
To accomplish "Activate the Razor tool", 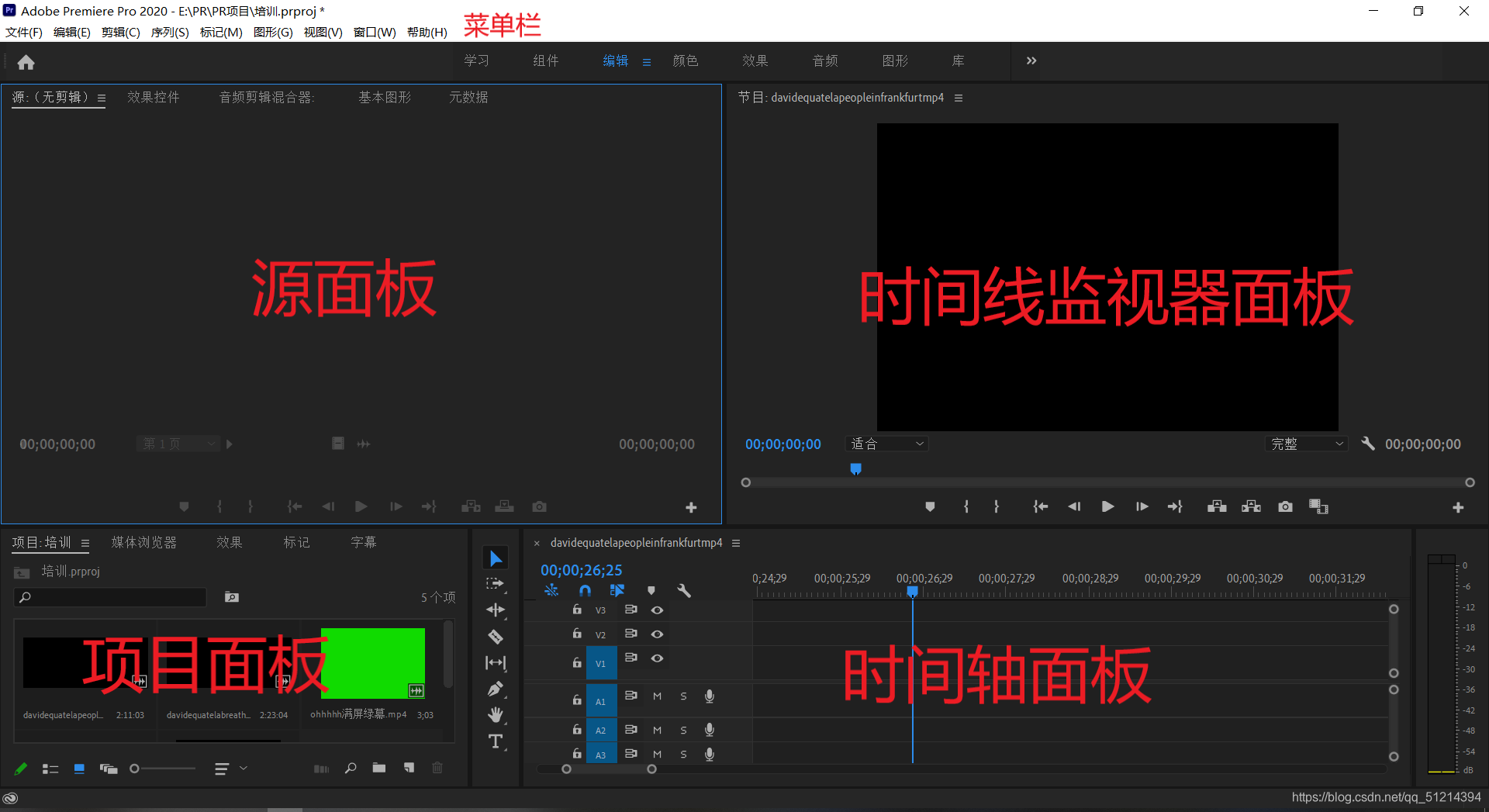I will (x=496, y=637).
